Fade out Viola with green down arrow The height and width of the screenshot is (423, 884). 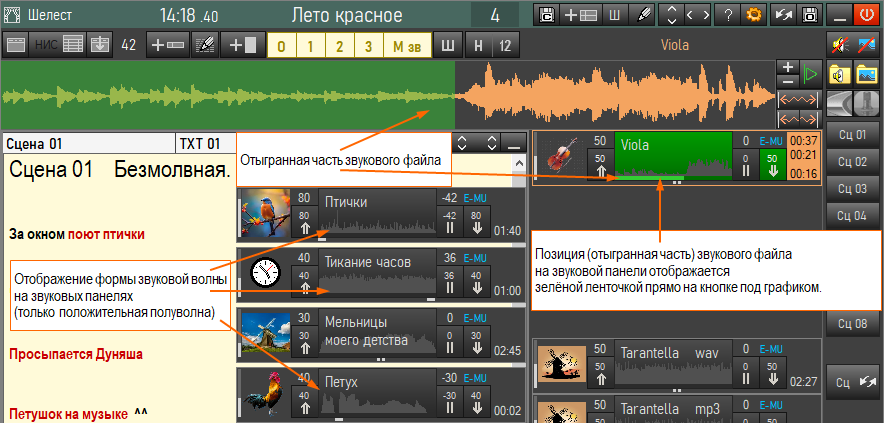tap(773, 165)
